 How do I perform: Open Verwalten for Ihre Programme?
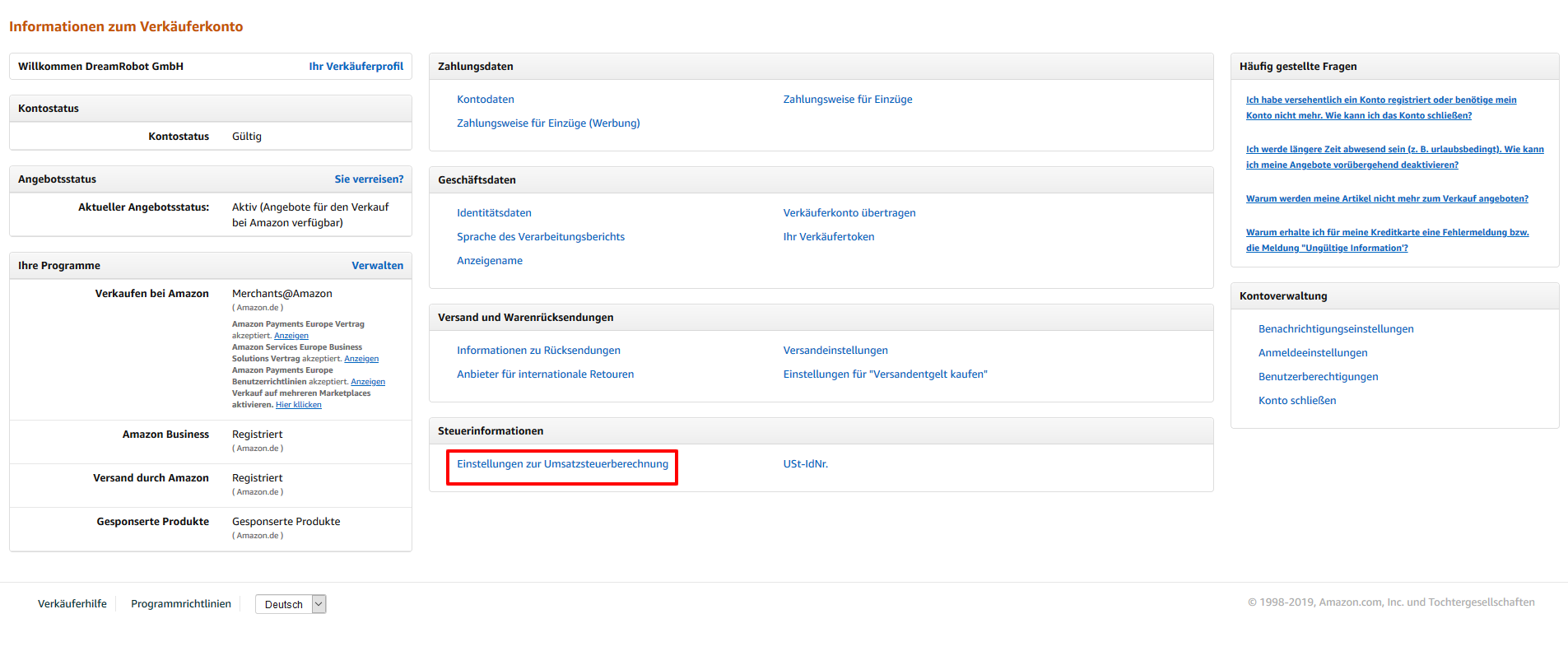(x=377, y=266)
